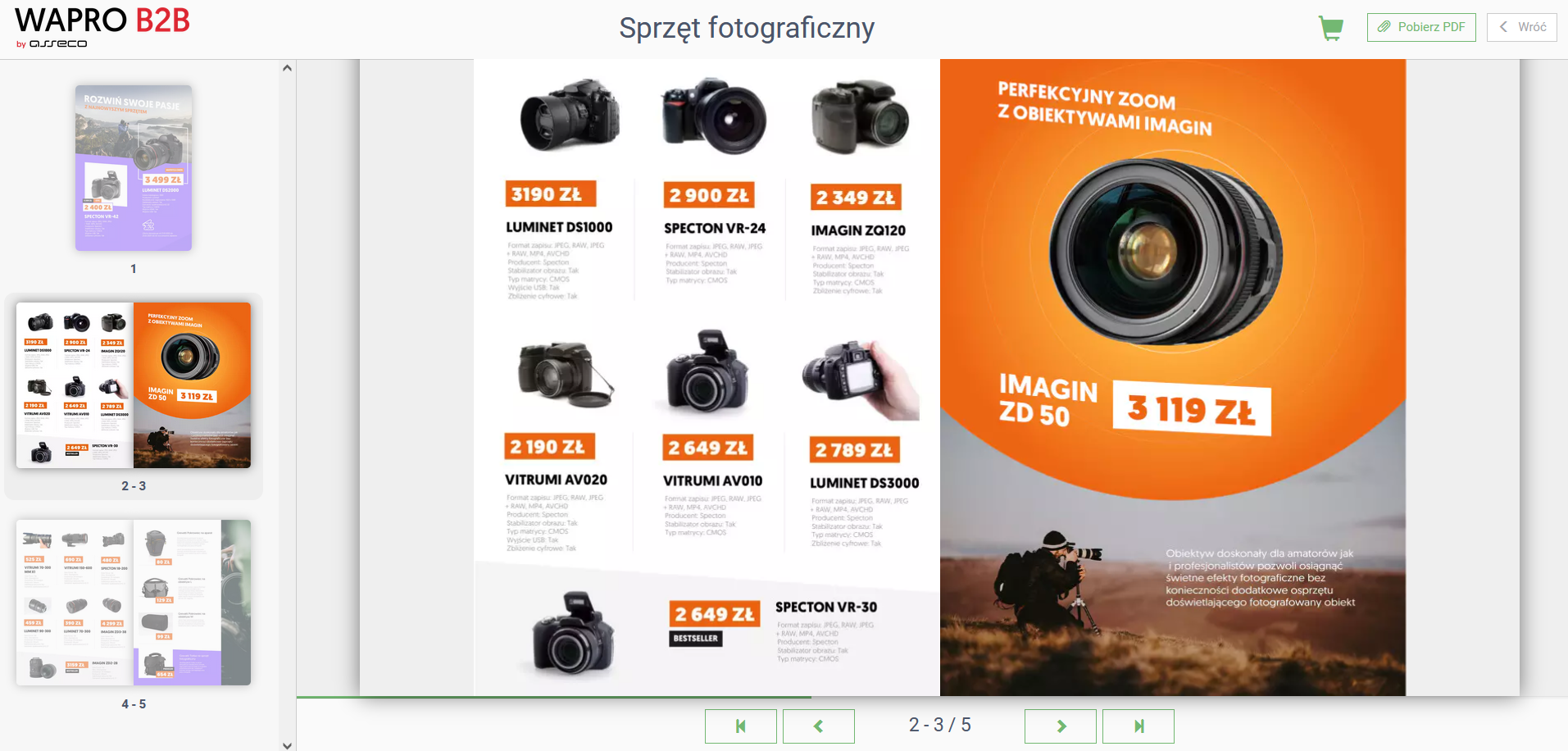
Task: Click the 3190 ZŁ price tag
Action: [550, 194]
